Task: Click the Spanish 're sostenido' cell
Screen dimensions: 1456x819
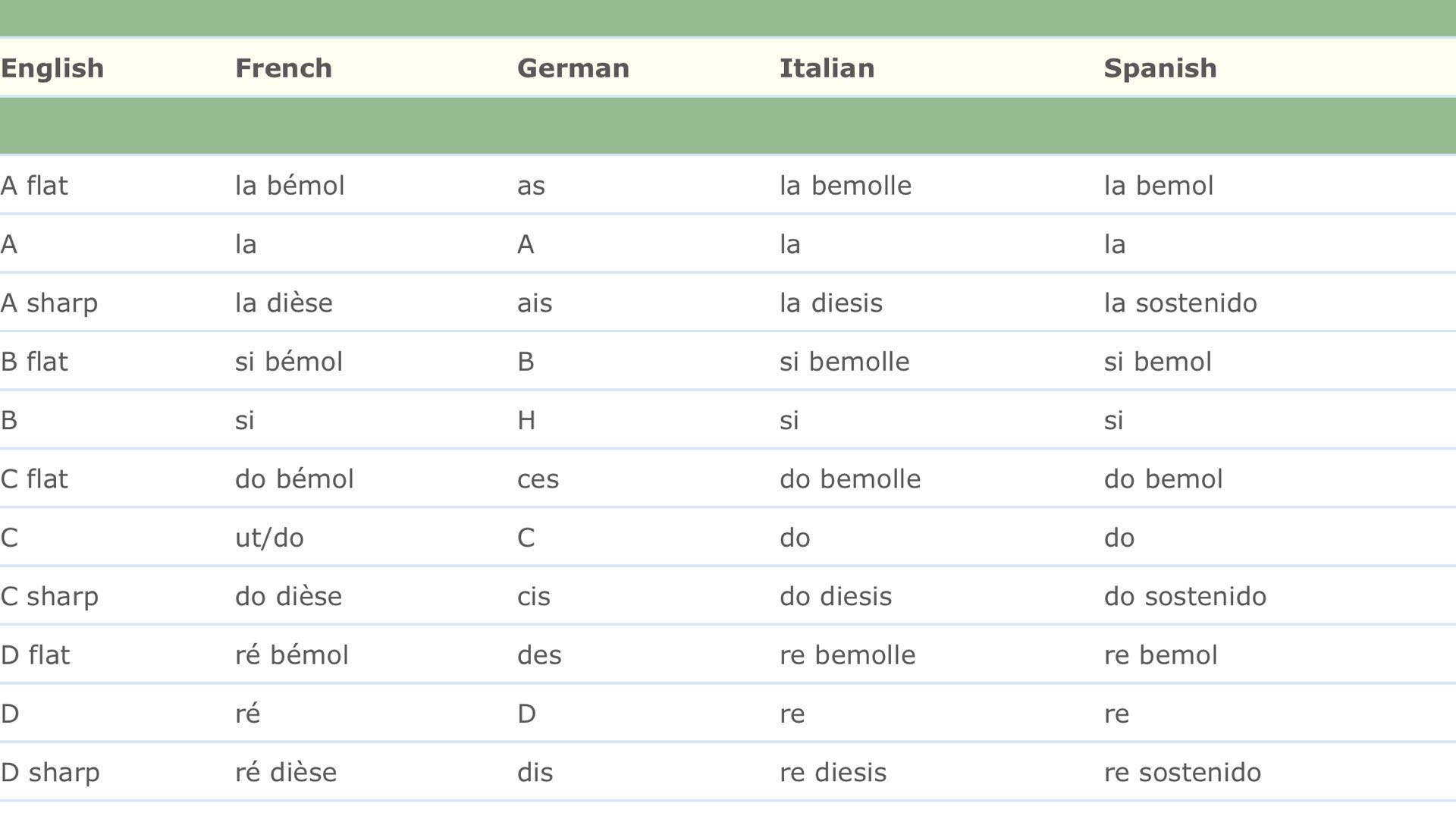Action: 1182,773
